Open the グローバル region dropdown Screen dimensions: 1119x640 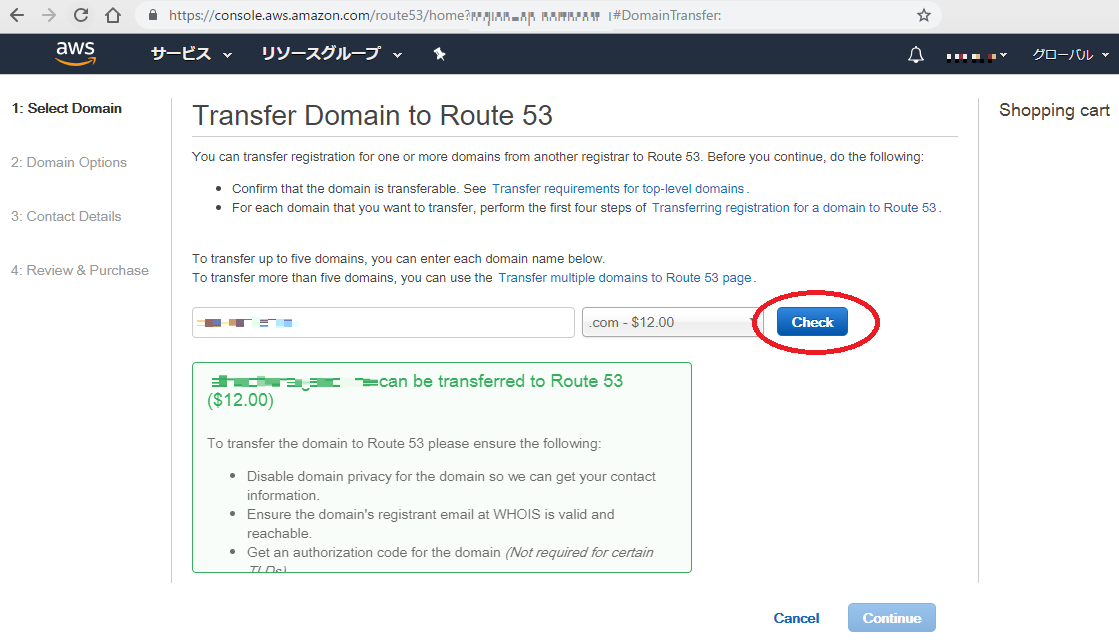pyautogui.click(x=1070, y=54)
